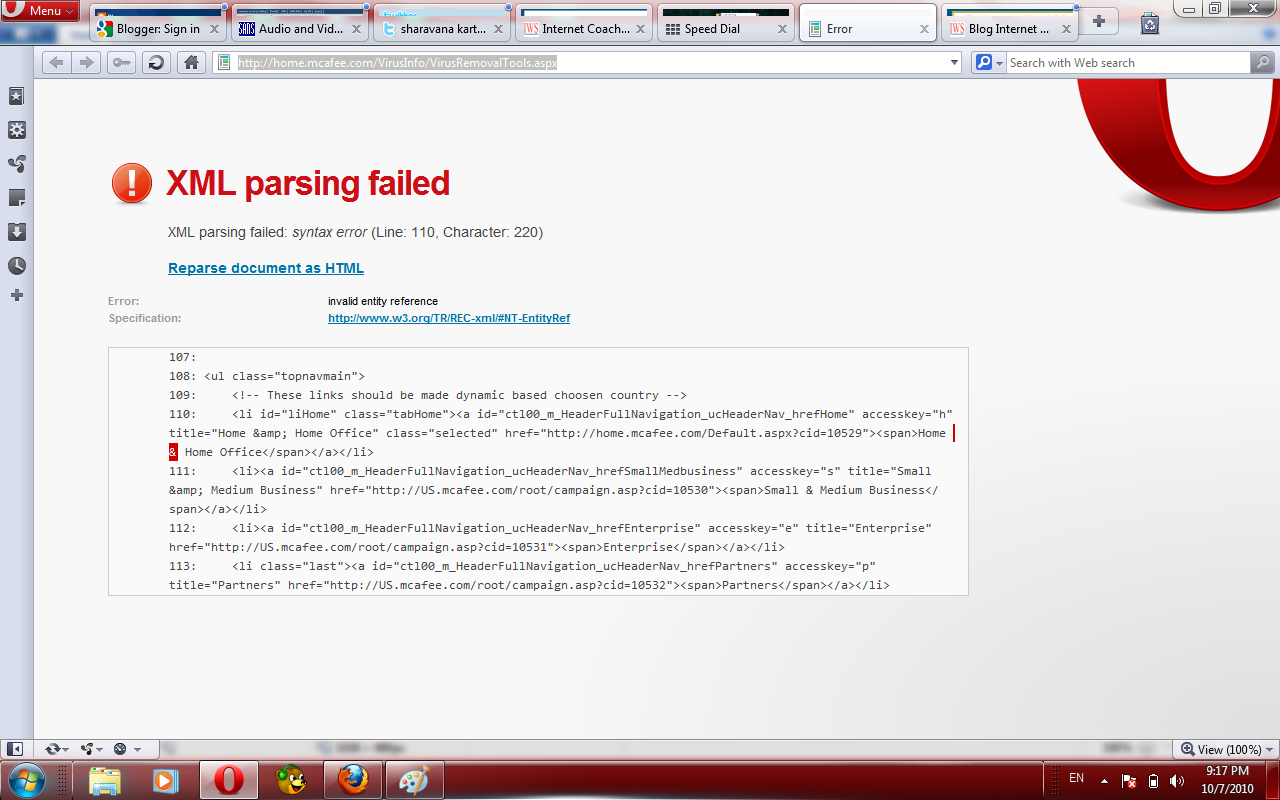Screen dimensions: 1280x800
Task: Close the Blogger: Sign in tab
Action: click(213, 29)
